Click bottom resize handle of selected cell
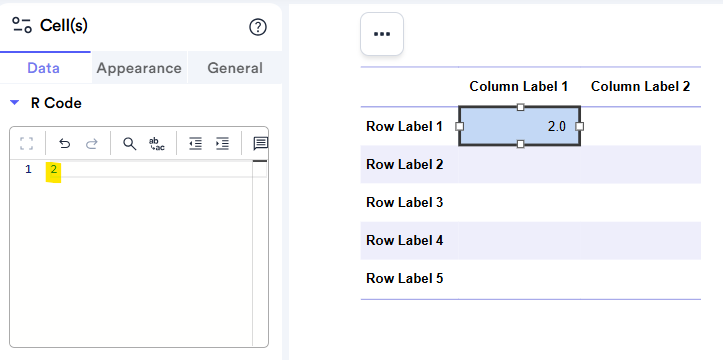 coord(521,144)
